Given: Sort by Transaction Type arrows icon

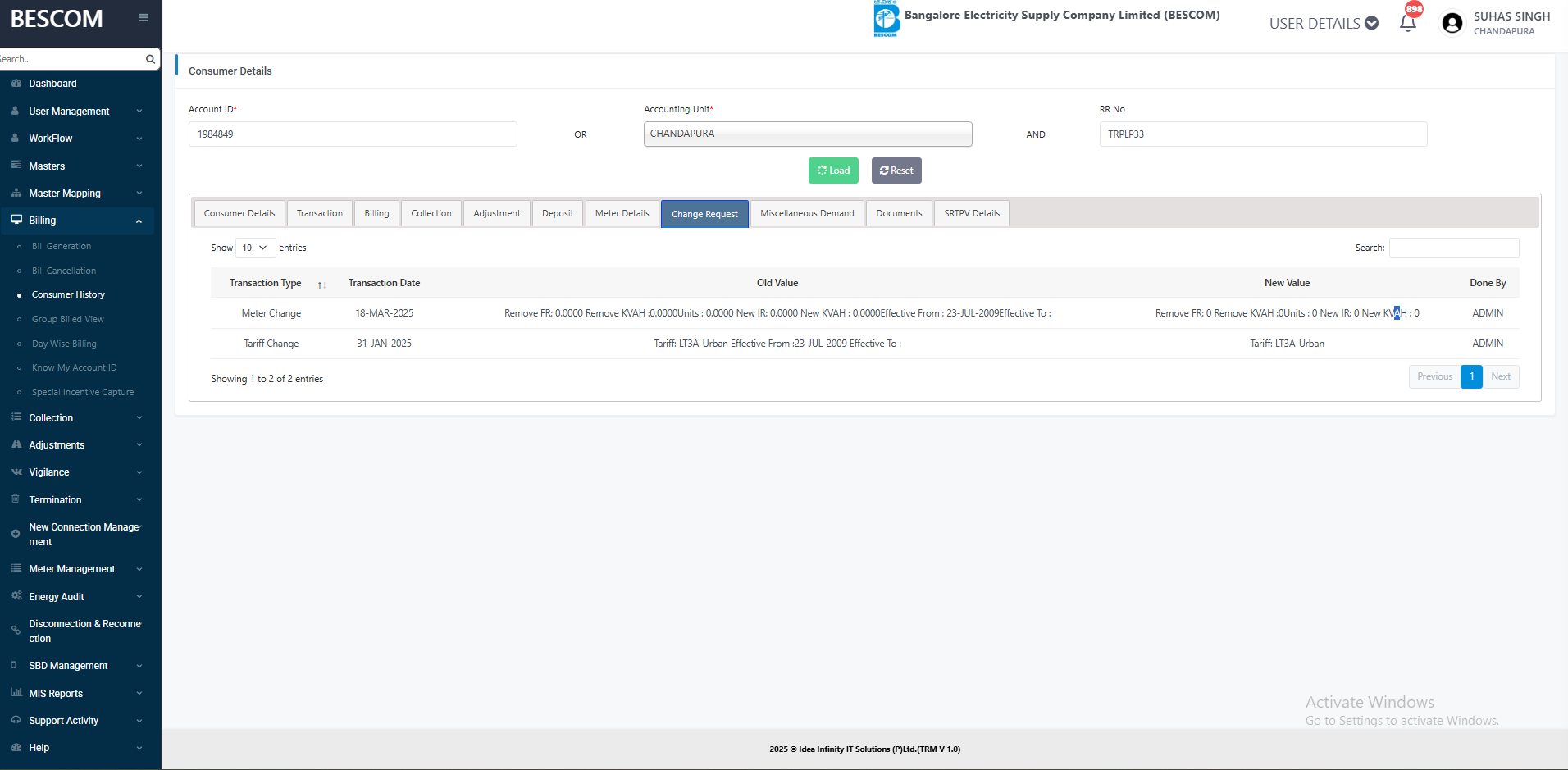Looking at the screenshot, I should (321, 285).
